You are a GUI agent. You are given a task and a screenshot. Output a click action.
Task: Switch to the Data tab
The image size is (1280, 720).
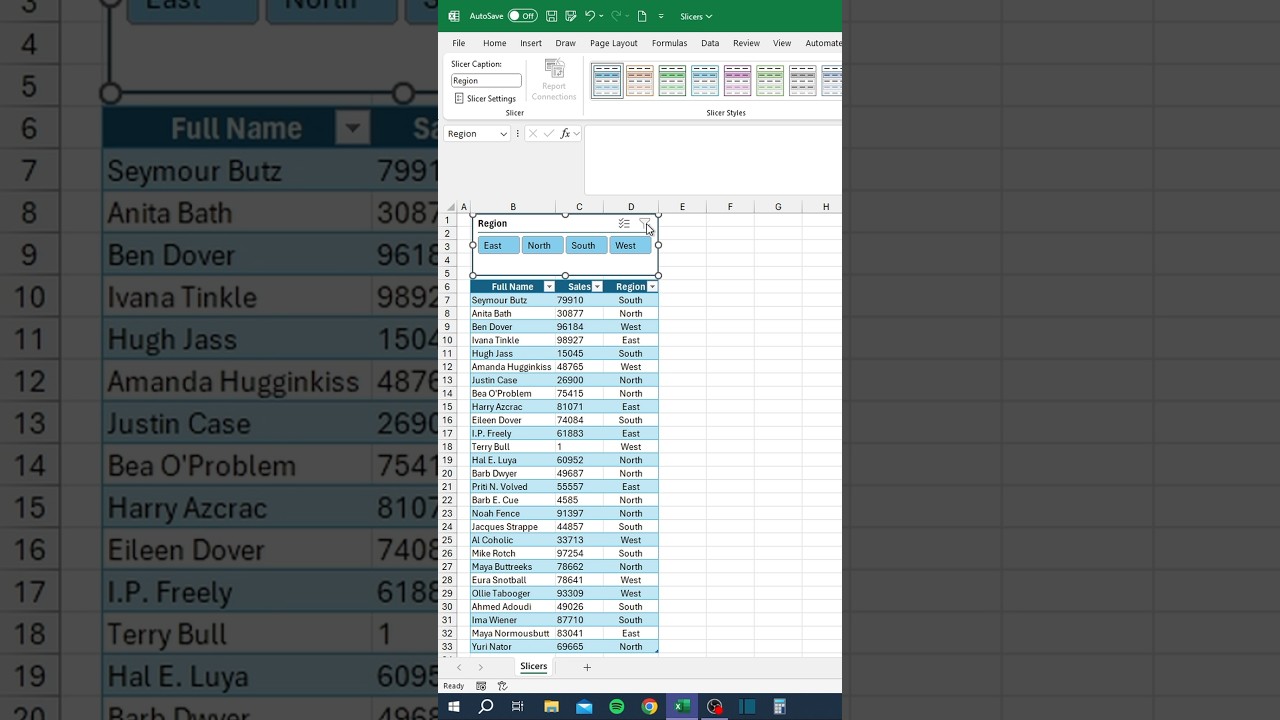[x=710, y=43]
